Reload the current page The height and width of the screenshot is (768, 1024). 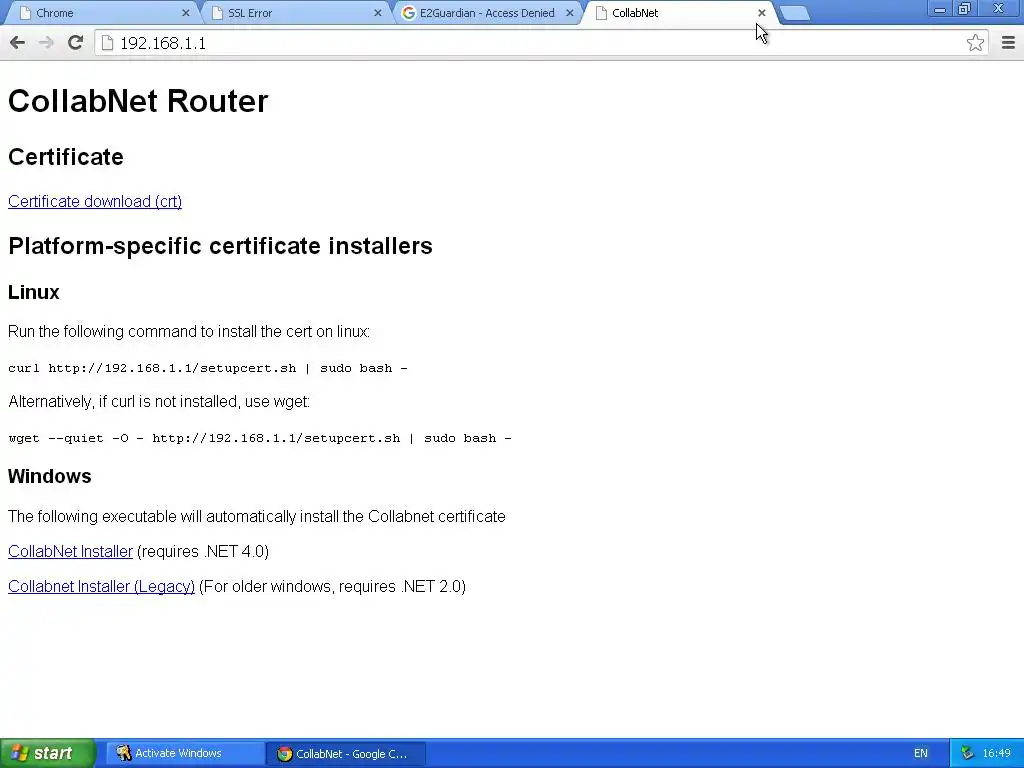coord(75,43)
